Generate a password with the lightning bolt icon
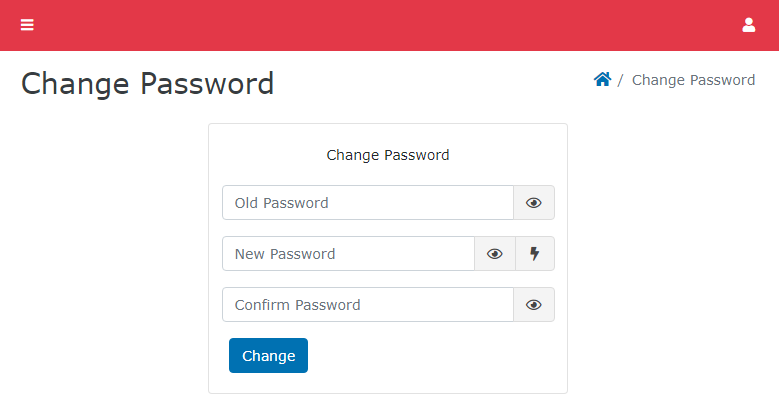Screen dimensions: 779x418 [x=534, y=254]
